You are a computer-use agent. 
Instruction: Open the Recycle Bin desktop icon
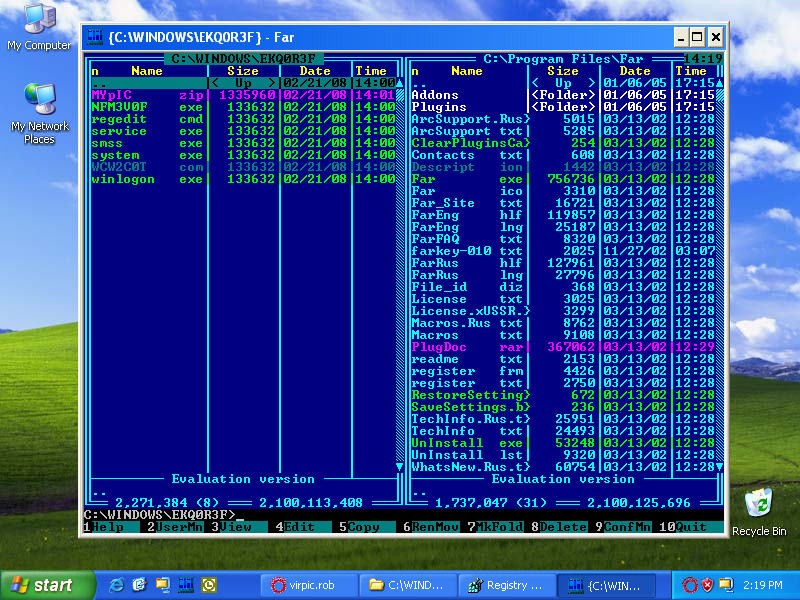(x=759, y=512)
